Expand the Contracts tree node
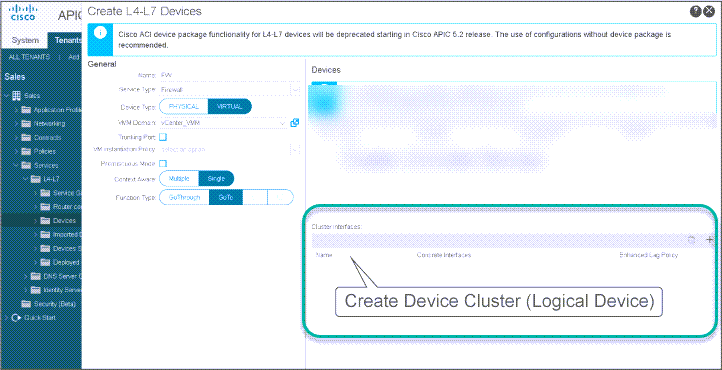The image size is (722, 370). pos(17,138)
